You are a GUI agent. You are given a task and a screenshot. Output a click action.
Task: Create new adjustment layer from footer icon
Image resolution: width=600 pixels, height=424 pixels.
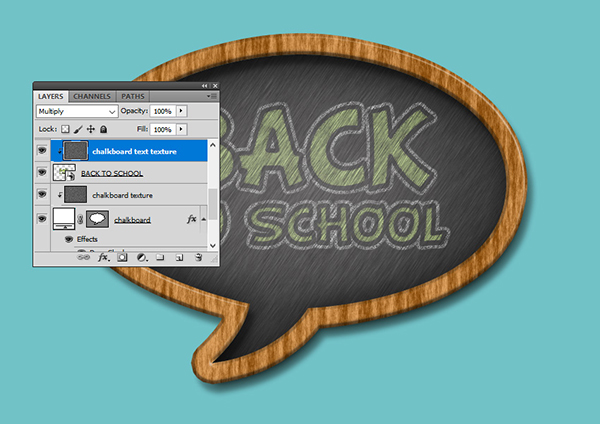[141, 257]
